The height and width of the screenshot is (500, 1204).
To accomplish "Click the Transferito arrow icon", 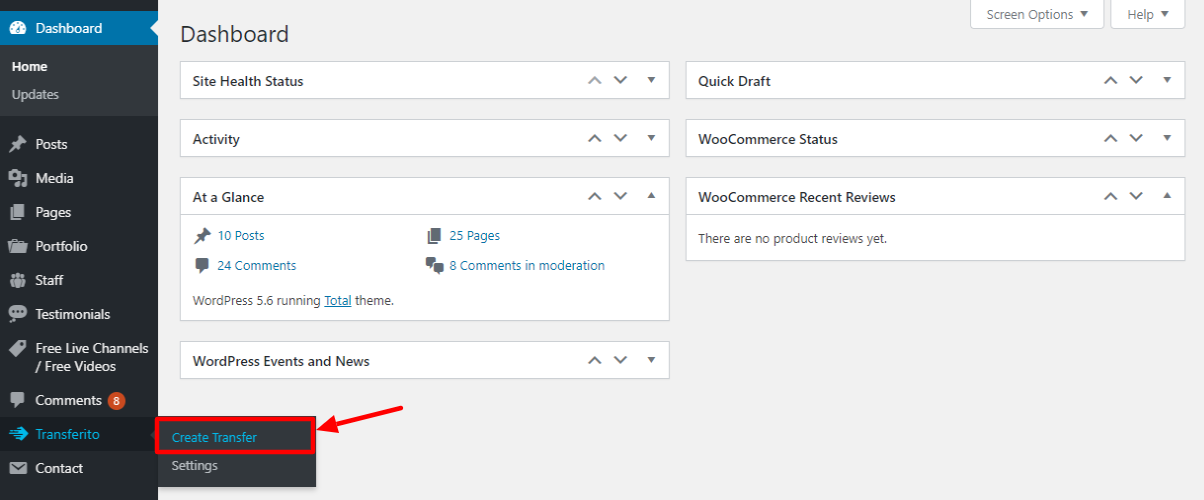I will click(x=18, y=434).
